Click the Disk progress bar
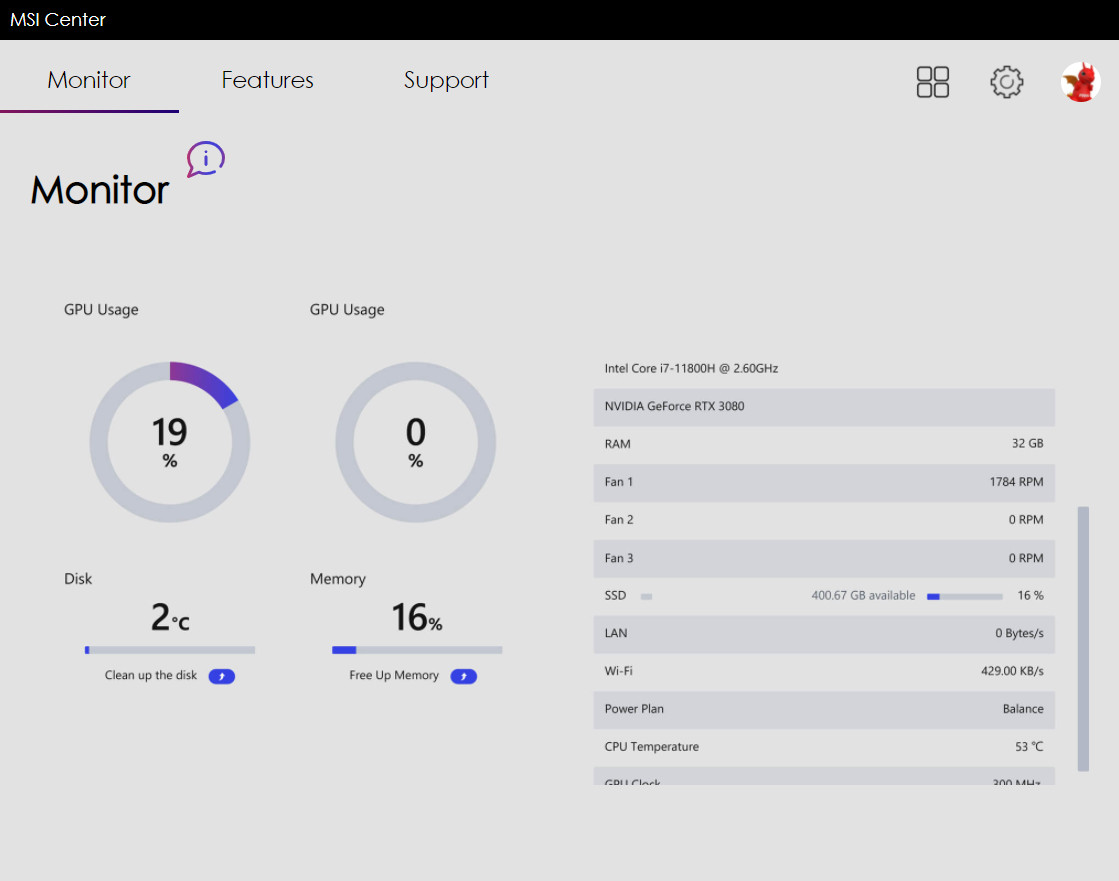The width and height of the screenshot is (1119, 881). coord(170,650)
